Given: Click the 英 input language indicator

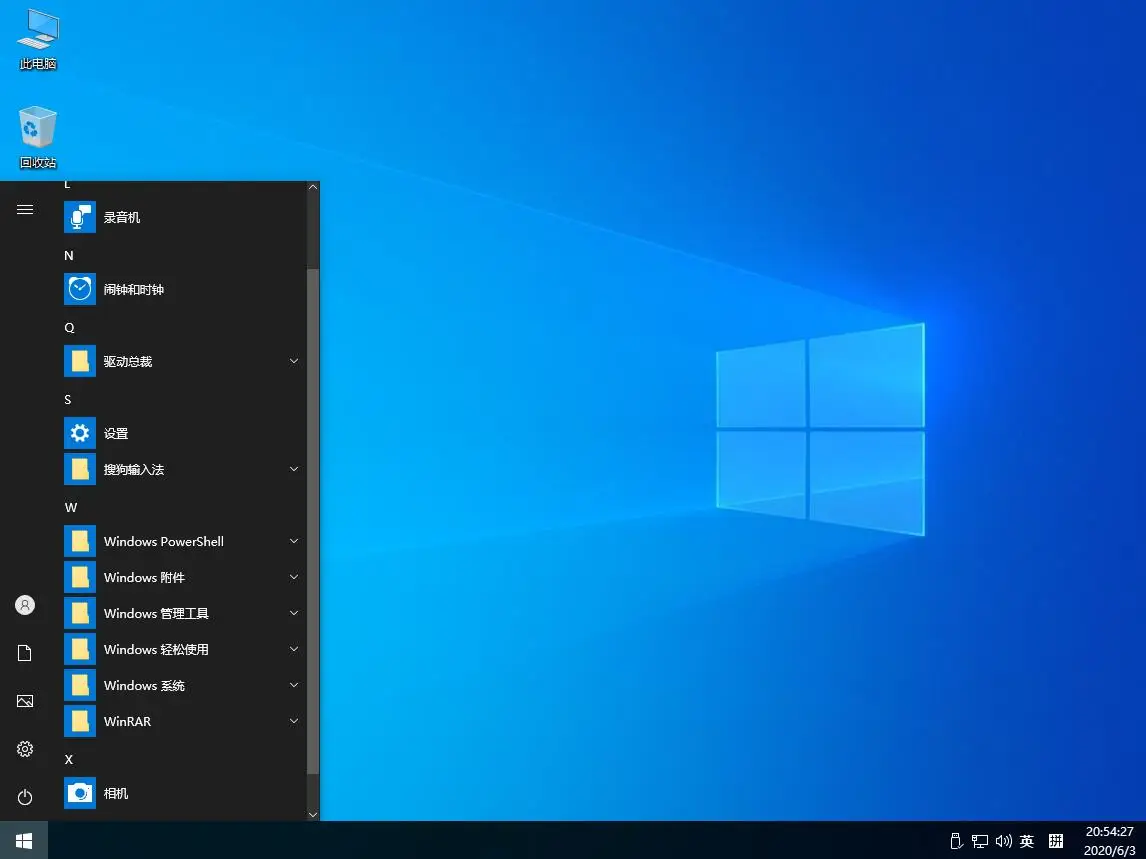Looking at the screenshot, I should [1027, 841].
